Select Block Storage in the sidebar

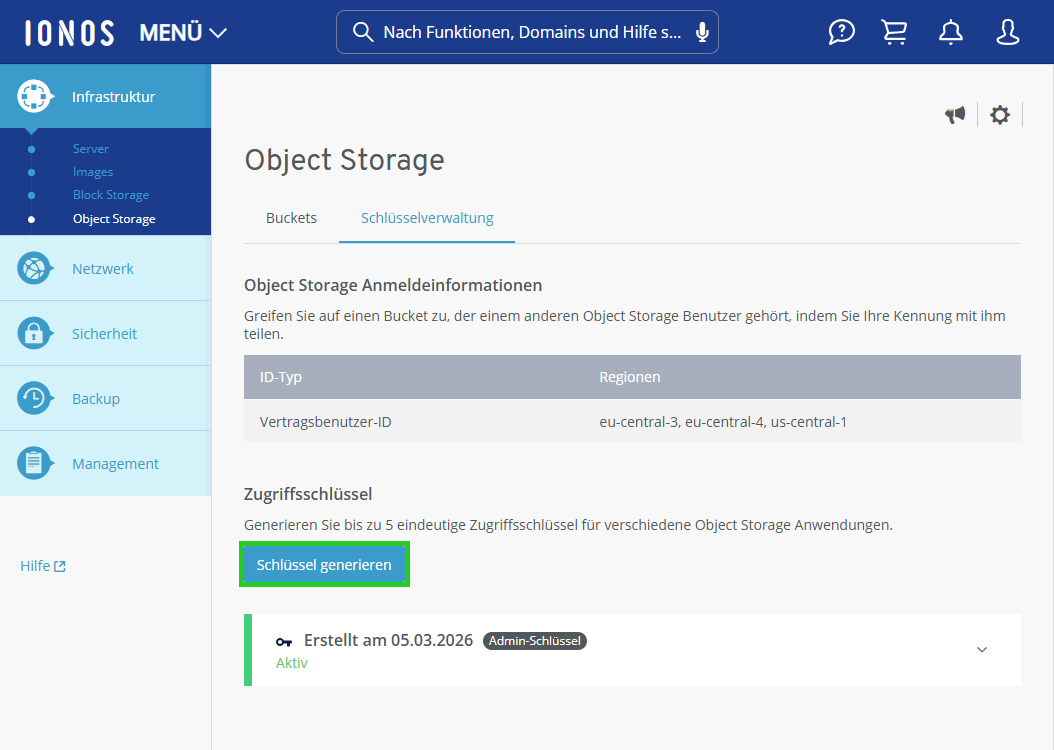(x=110, y=194)
